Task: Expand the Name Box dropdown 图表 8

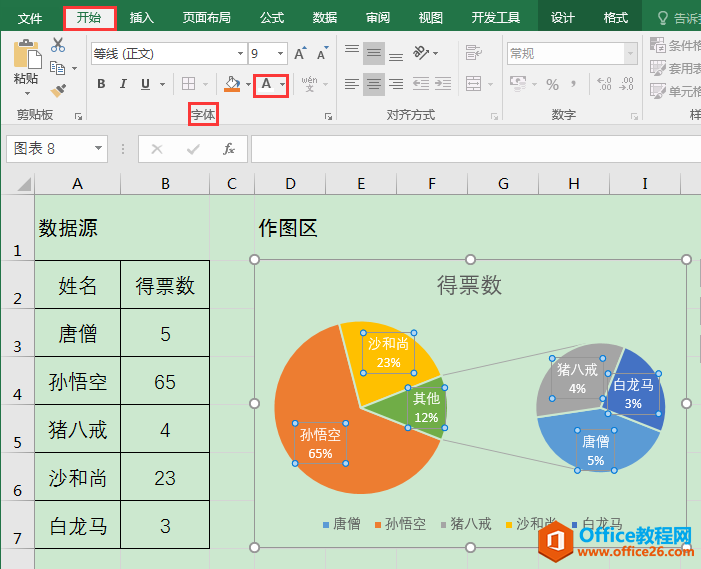Action: tap(98, 148)
